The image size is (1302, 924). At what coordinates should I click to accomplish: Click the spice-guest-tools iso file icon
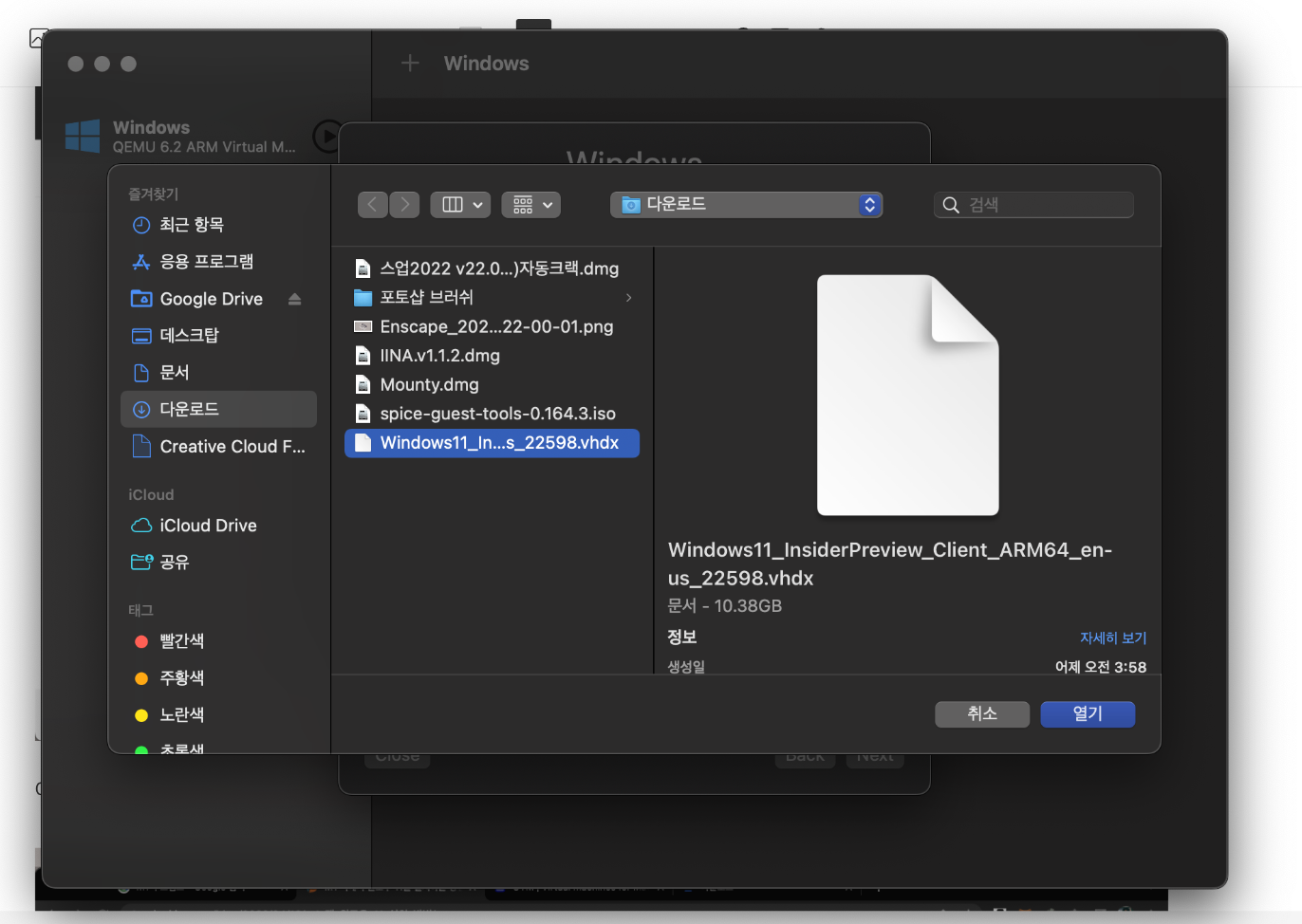coord(363,415)
